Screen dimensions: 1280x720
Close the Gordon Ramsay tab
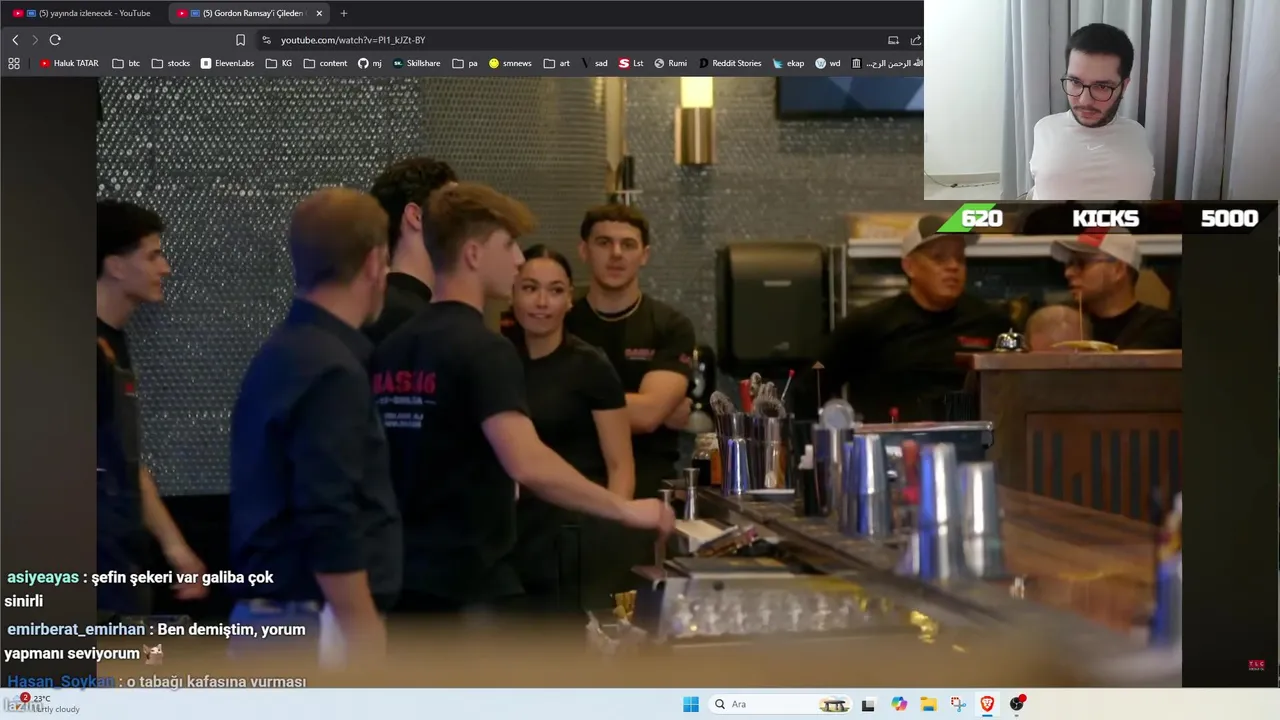pyautogui.click(x=319, y=13)
